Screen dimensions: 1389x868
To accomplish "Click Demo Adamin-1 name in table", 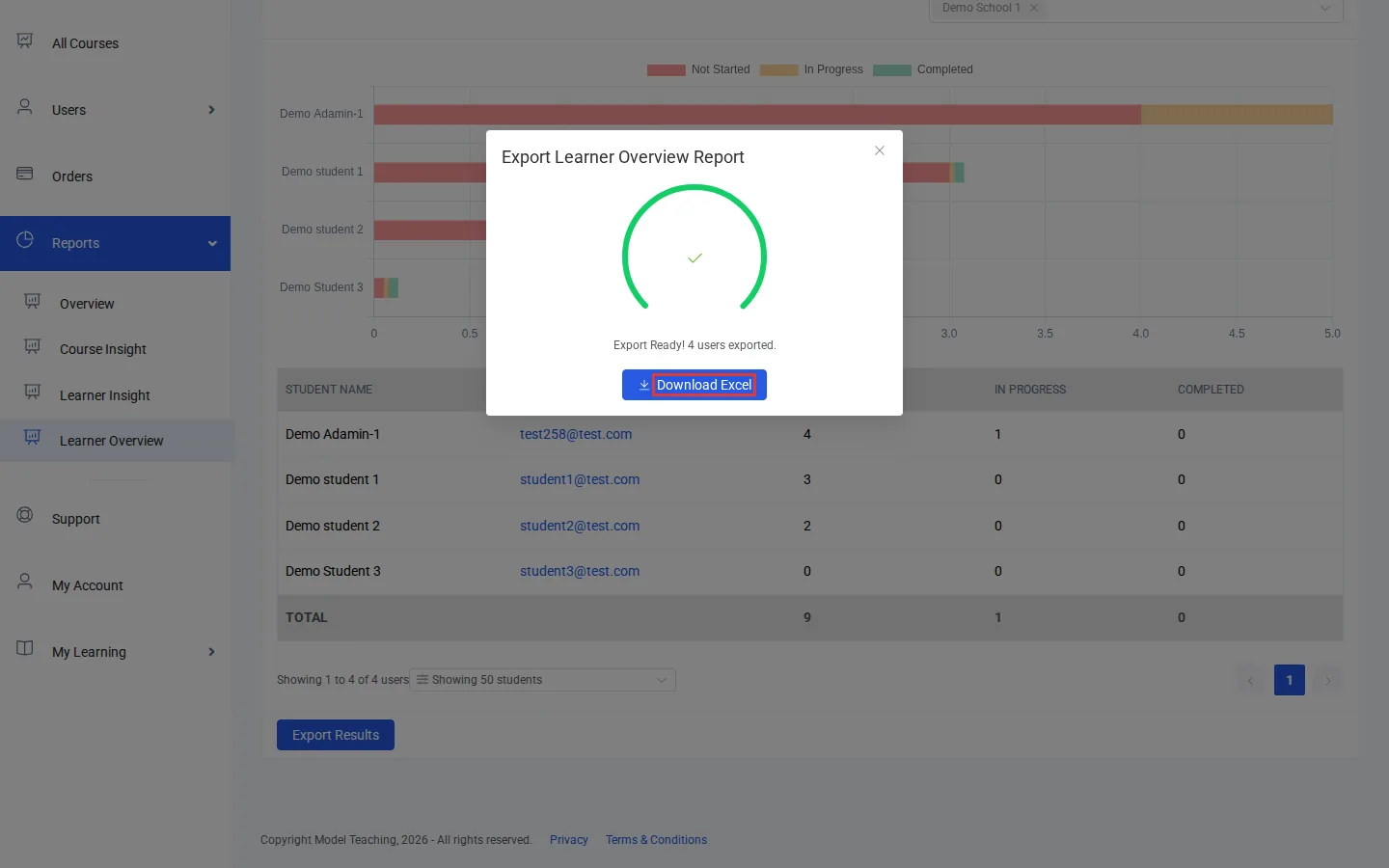I will [x=333, y=434].
